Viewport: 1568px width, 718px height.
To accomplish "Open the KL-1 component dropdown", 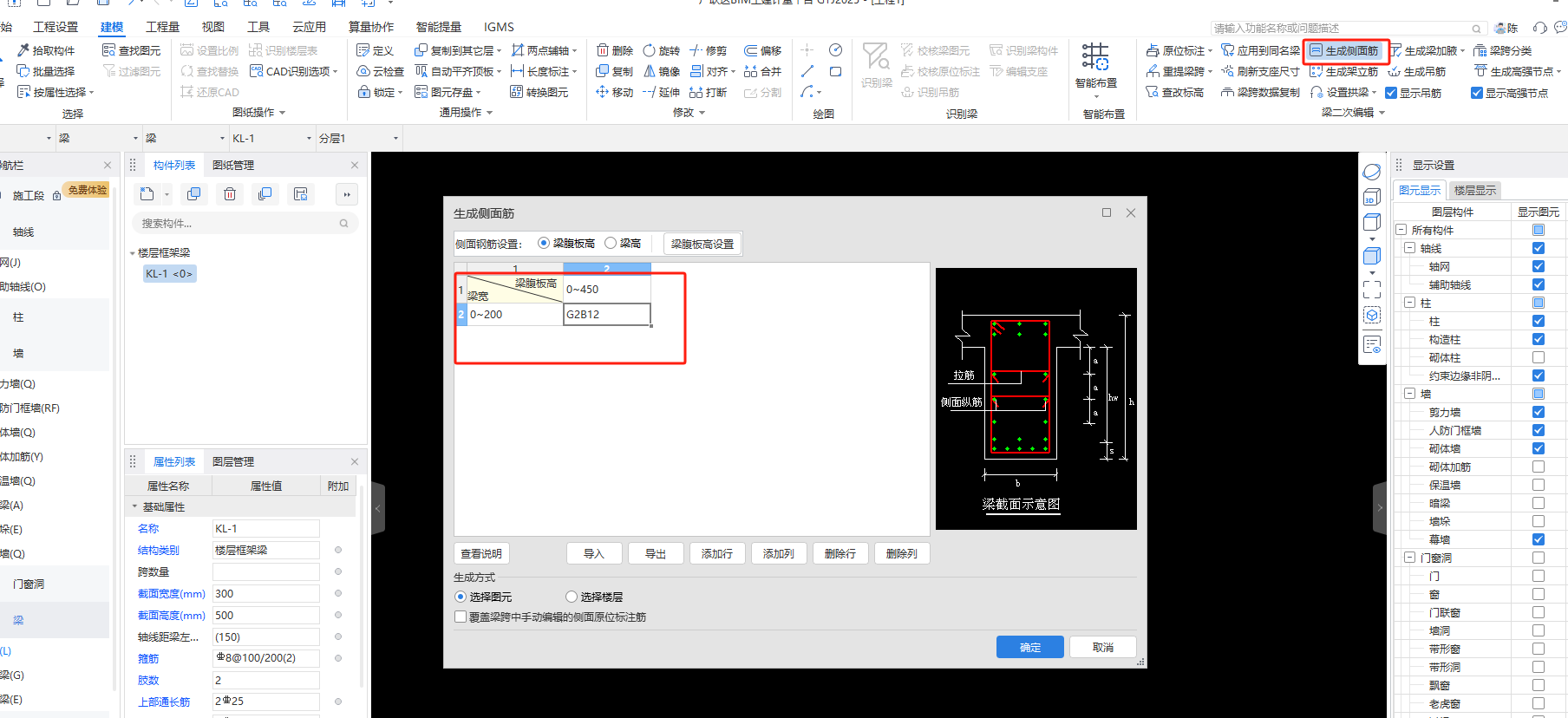I will 310,138.
